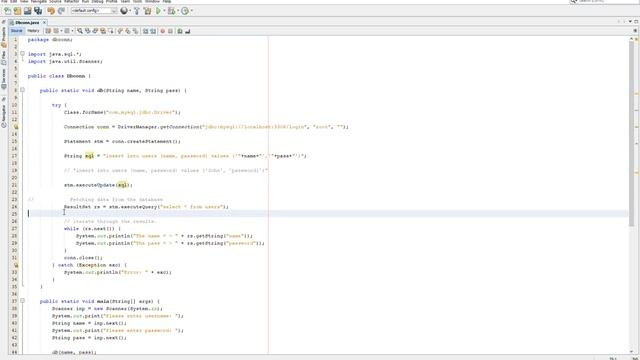
Task: Click 'stm.executeUpdate' on line 21
Action: pyautogui.click(x=90, y=185)
